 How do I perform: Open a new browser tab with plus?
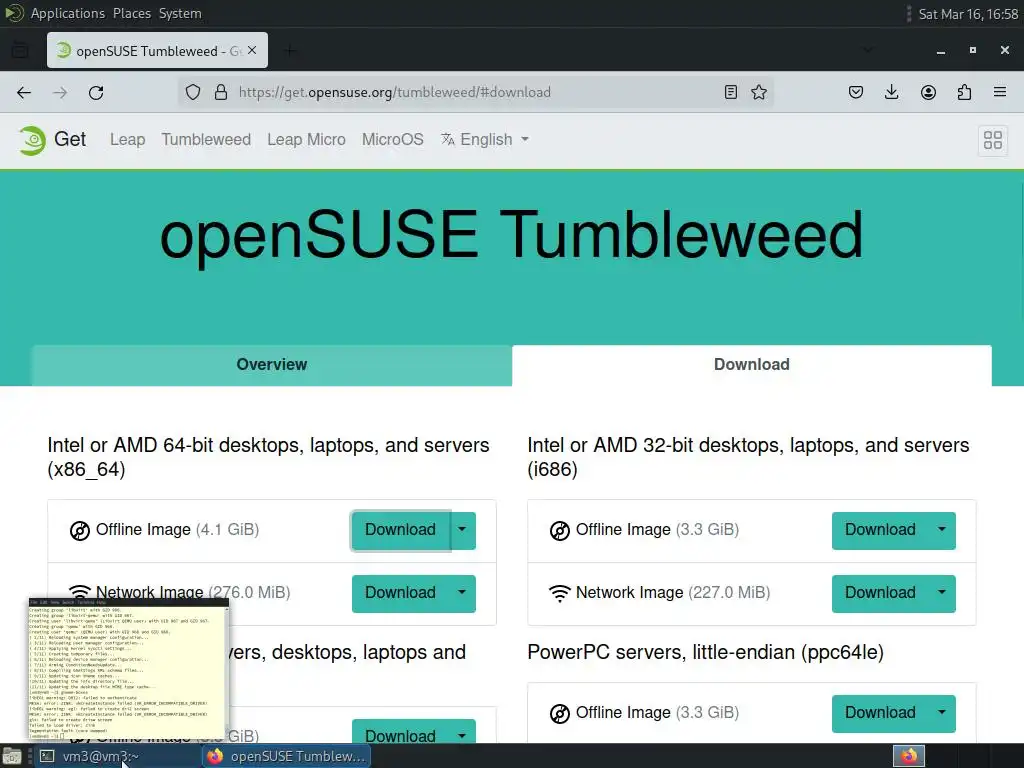coord(290,51)
